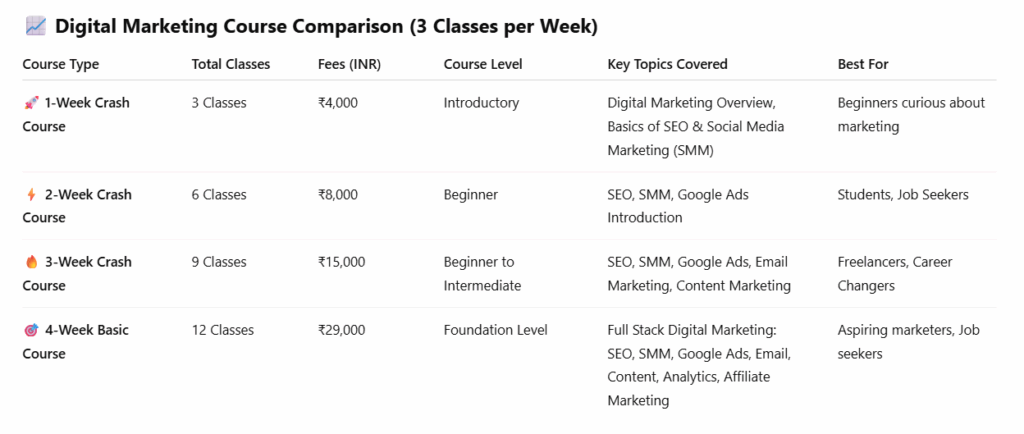
Task: Click the target icon for 4-Week Basic Course
Action: click(x=31, y=330)
